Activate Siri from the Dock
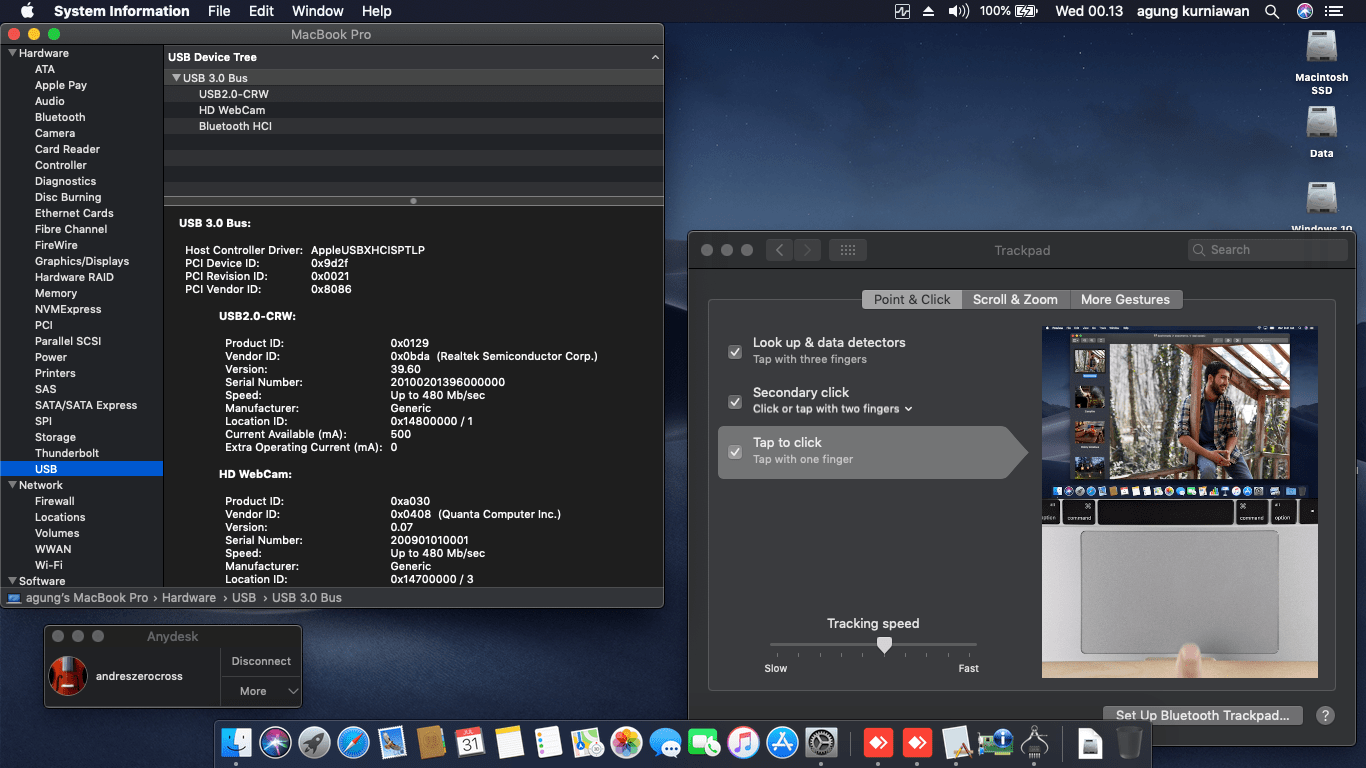The height and width of the screenshot is (768, 1366). (x=275, y=743)
